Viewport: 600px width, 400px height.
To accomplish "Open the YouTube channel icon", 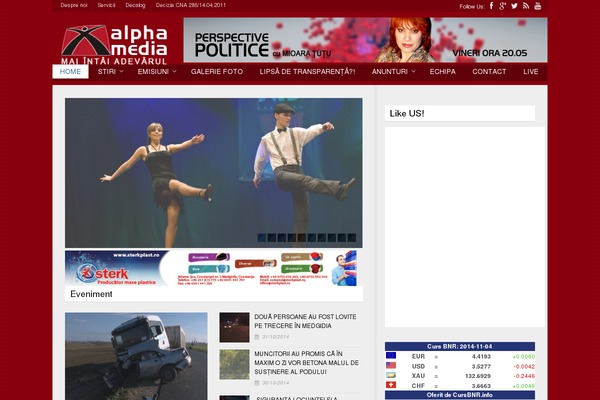I will click(538, 6).
